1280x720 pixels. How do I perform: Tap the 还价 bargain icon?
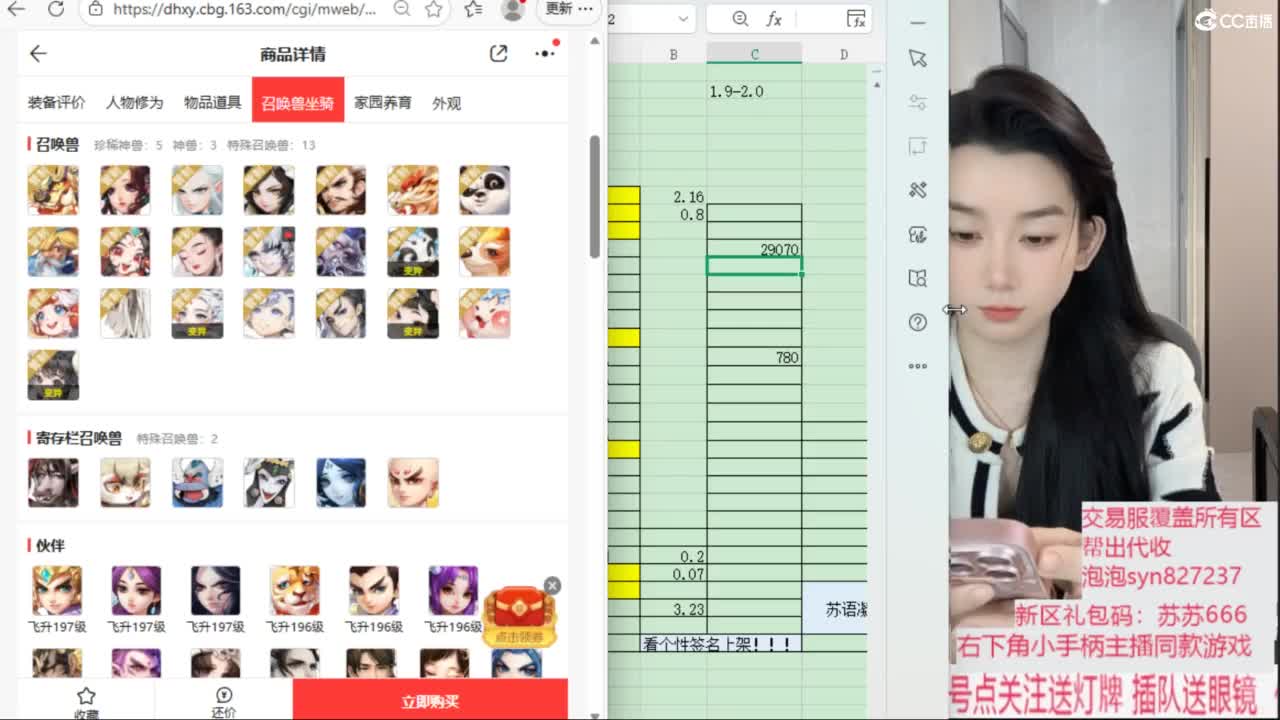coord(224,702)
